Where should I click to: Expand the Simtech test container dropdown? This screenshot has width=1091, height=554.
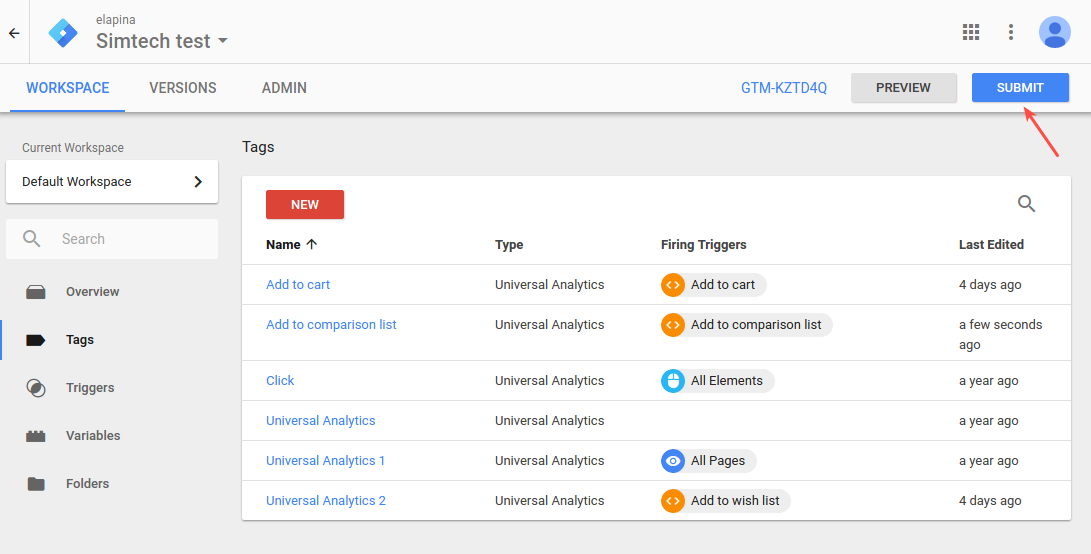pyautogui.click(x=162, y=41)
